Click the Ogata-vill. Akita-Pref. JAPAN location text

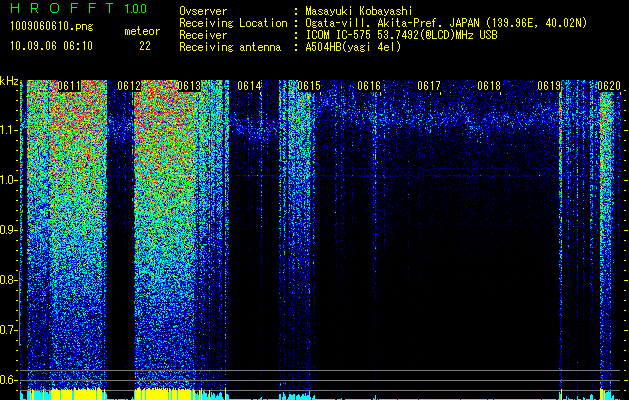446,24
